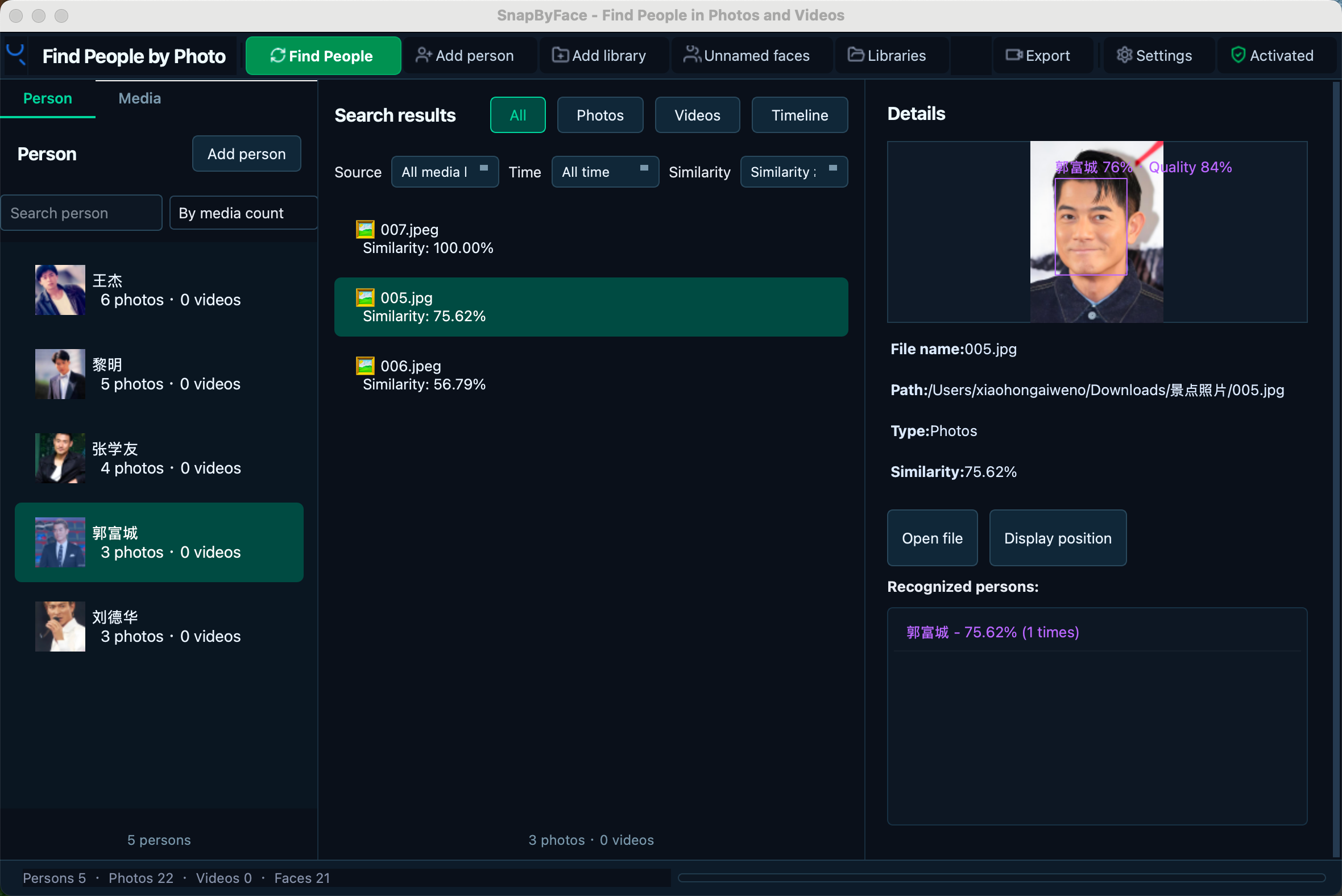Screen dimensions: 1342x896
Task: Switch to the Media tab
Action: click(139, 99)
